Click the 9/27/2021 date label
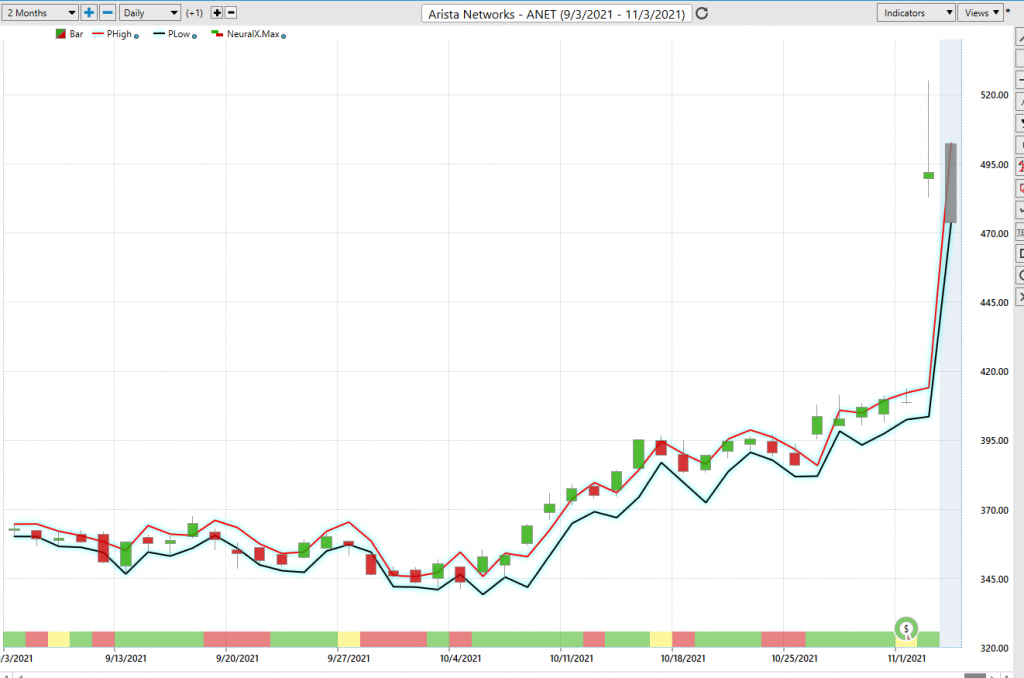The height and width of the screenshot is (678, 1024). coord(349,658)
